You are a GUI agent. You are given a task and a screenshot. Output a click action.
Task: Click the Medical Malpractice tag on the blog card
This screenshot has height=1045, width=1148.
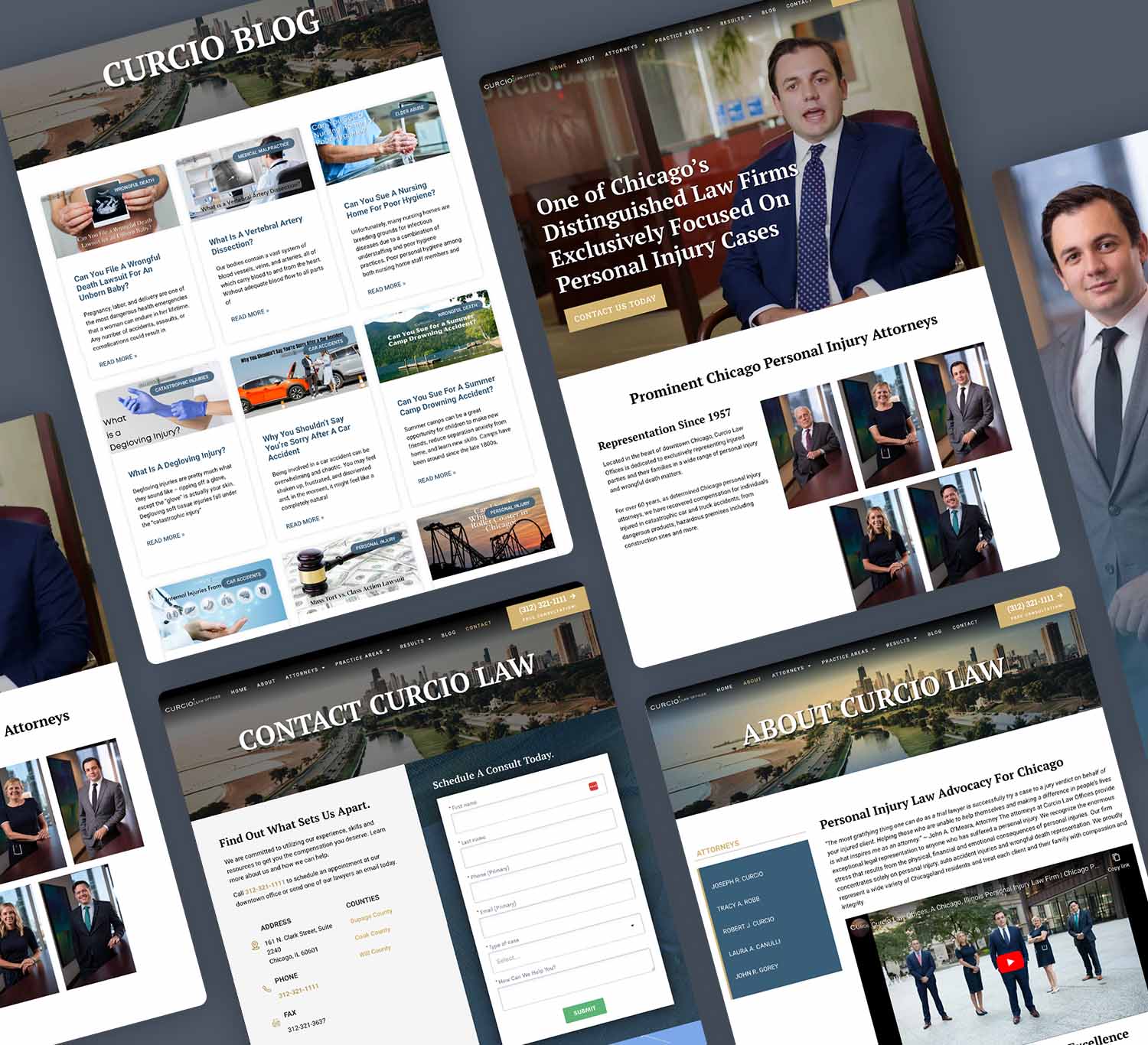coord(263,149)
